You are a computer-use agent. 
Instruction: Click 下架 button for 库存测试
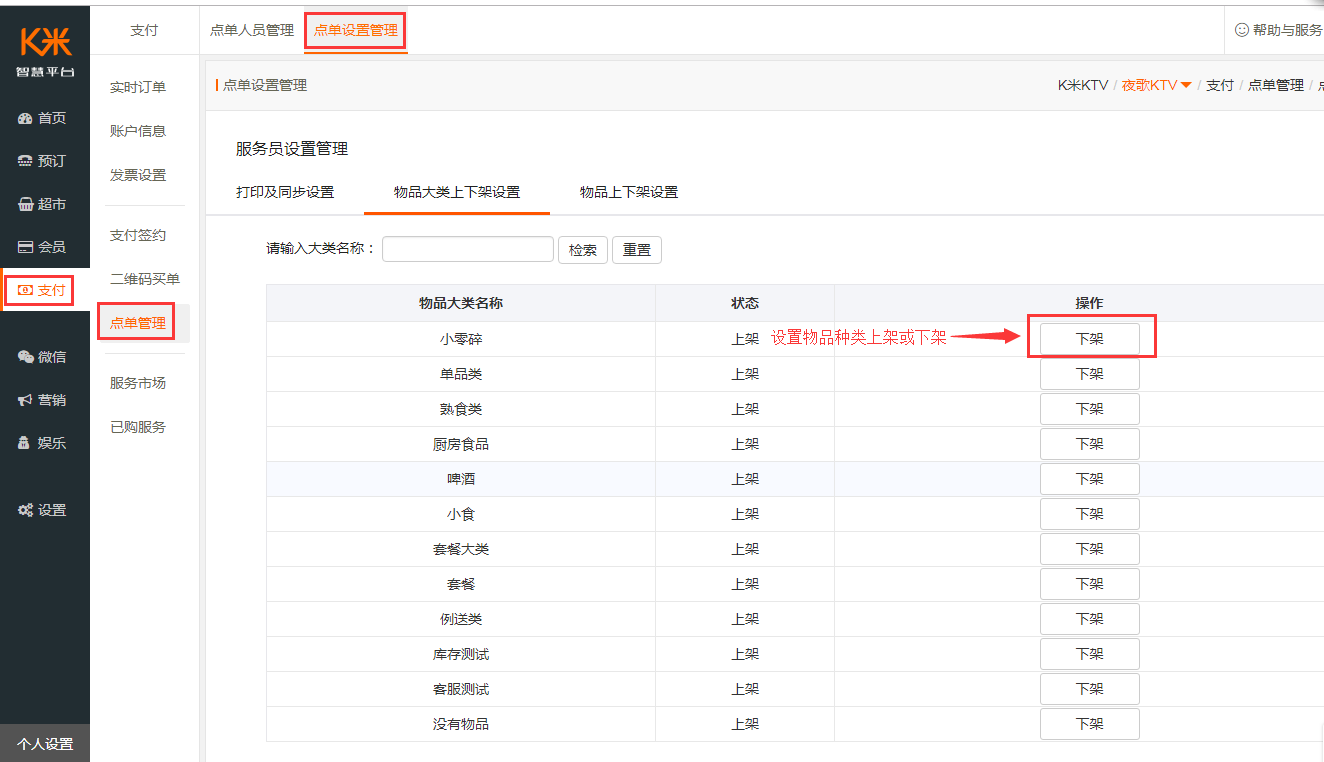1090,654
